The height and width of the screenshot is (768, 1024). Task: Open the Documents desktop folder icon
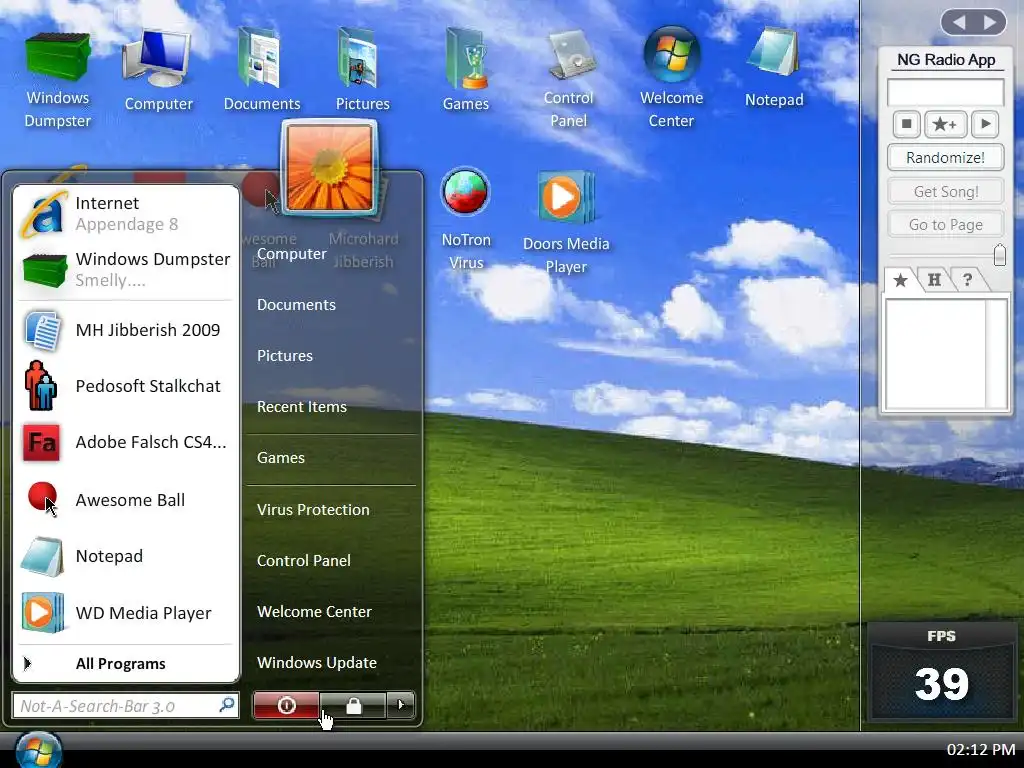[x=261, y=71]
